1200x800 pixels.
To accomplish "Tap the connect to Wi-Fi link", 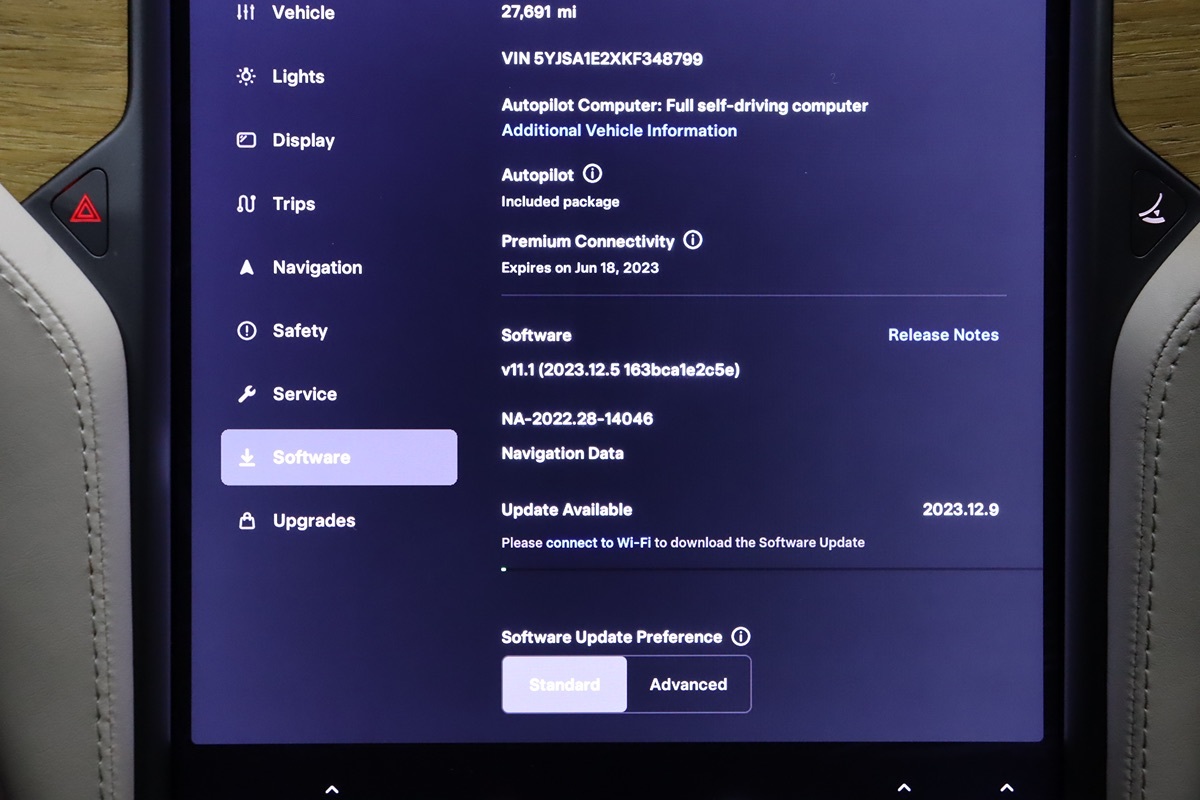I will click(x=598, y=542).
